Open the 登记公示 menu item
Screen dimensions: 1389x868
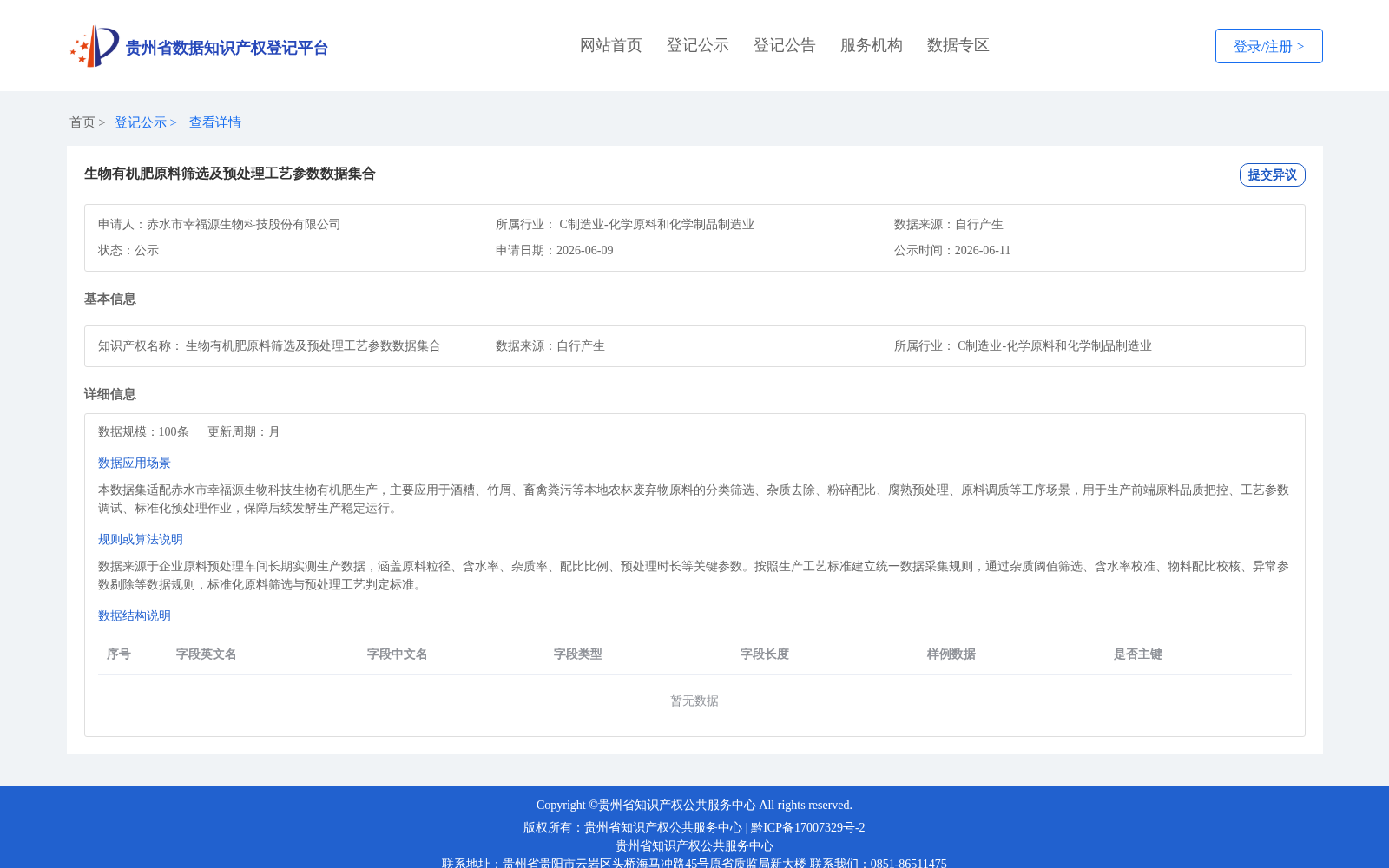(x=698, y=45)
